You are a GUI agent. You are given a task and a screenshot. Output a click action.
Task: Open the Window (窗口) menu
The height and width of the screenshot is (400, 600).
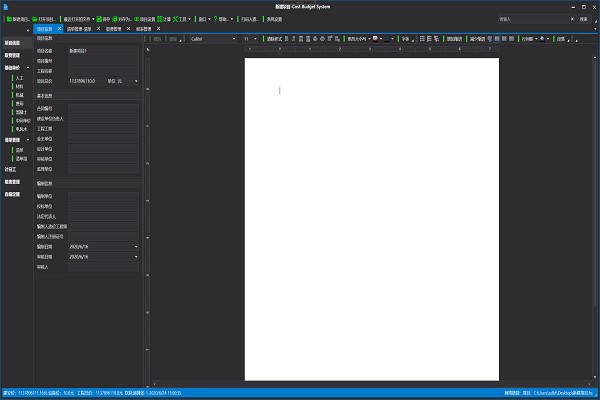coord(203,18)
